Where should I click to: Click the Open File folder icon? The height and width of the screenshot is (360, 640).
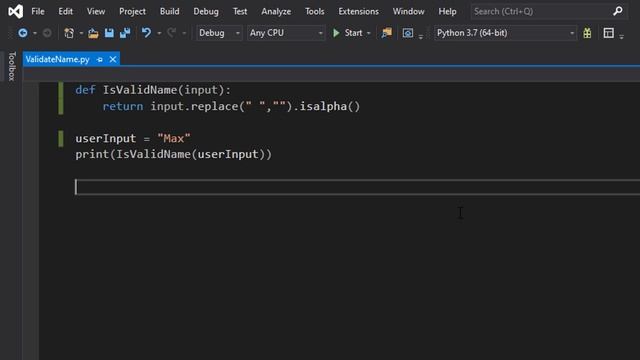pyautogui.click(x=93, y=33)
